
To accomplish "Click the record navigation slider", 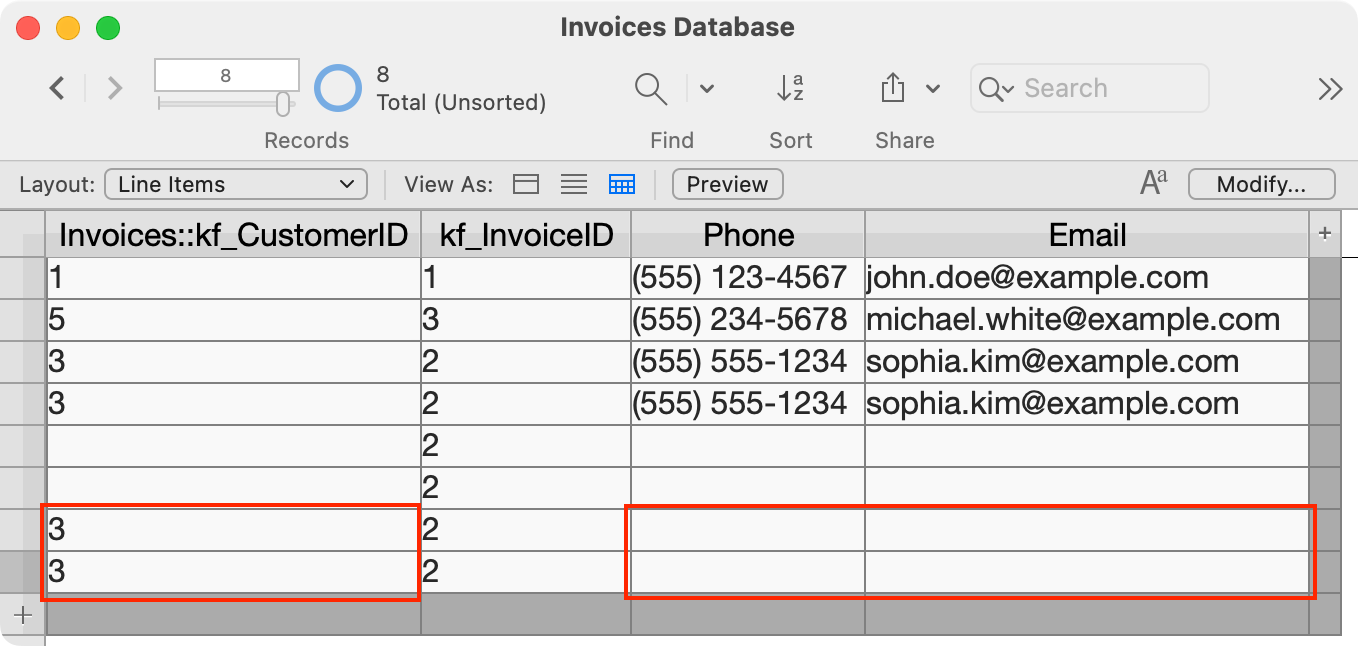I will point(225,104).
